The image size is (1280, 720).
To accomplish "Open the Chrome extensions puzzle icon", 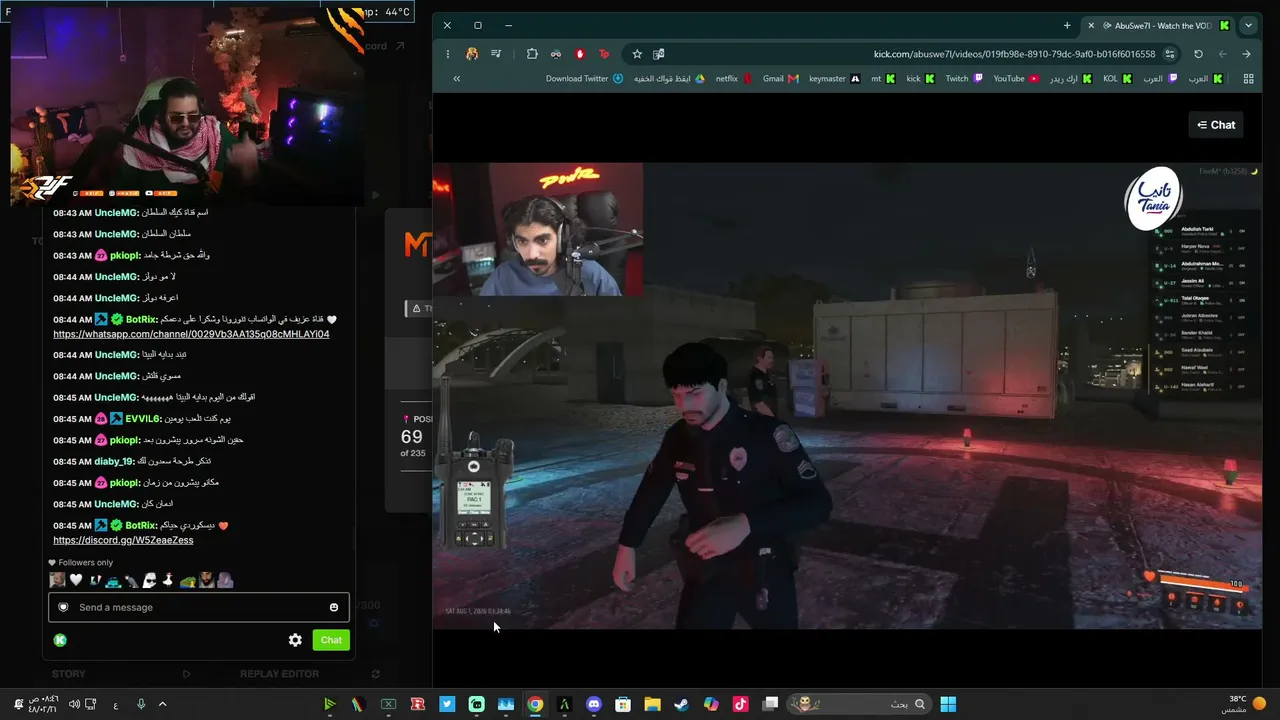I will click(532, 54).
